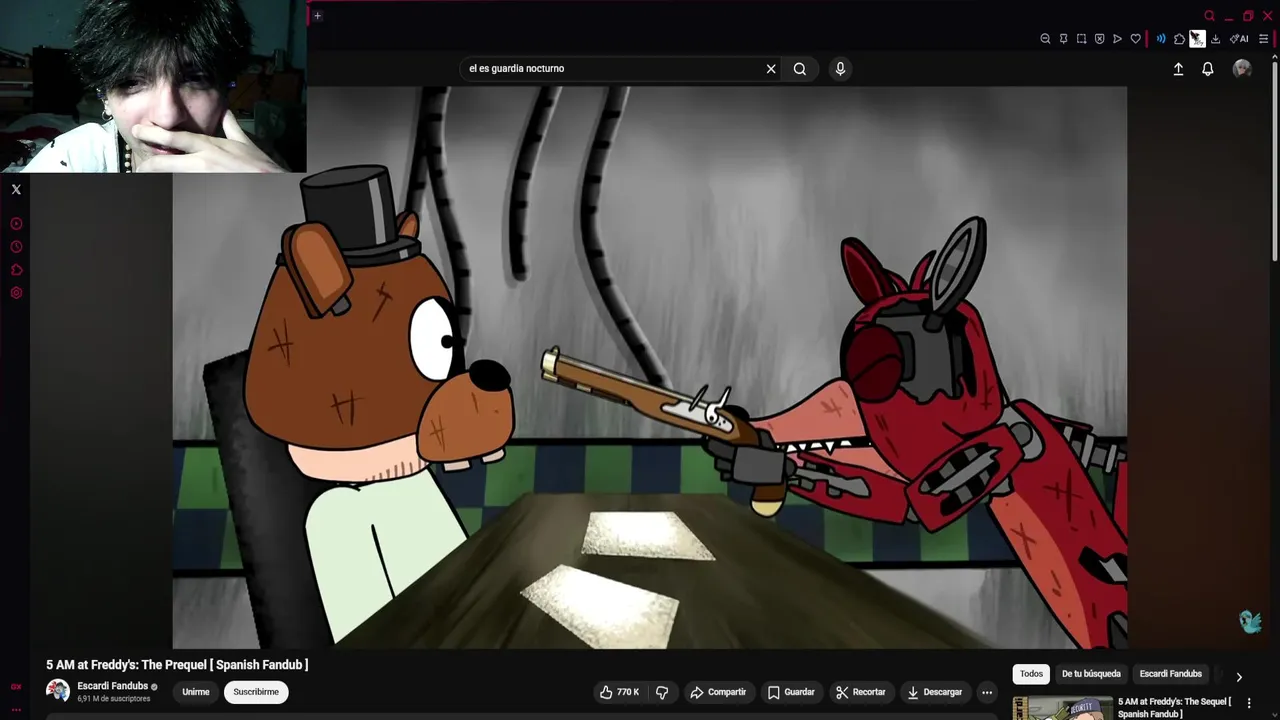Open the extensions cube icon
Screen dimensions: 1280x720
point(1179,39)
